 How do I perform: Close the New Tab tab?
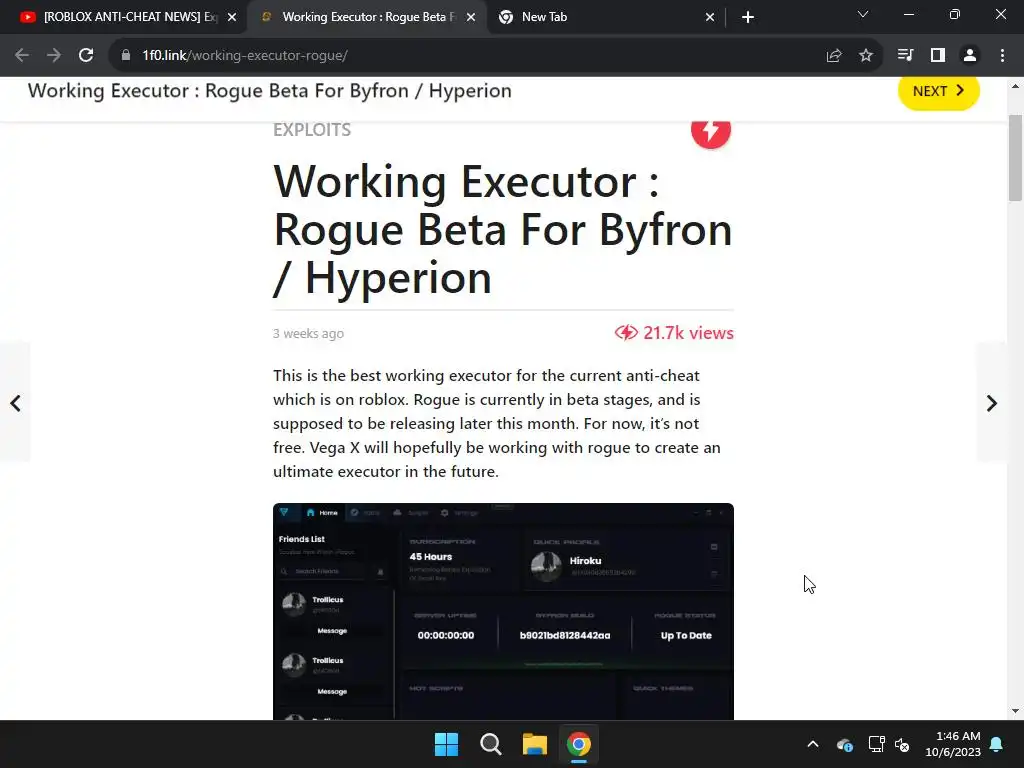(710, 17)
